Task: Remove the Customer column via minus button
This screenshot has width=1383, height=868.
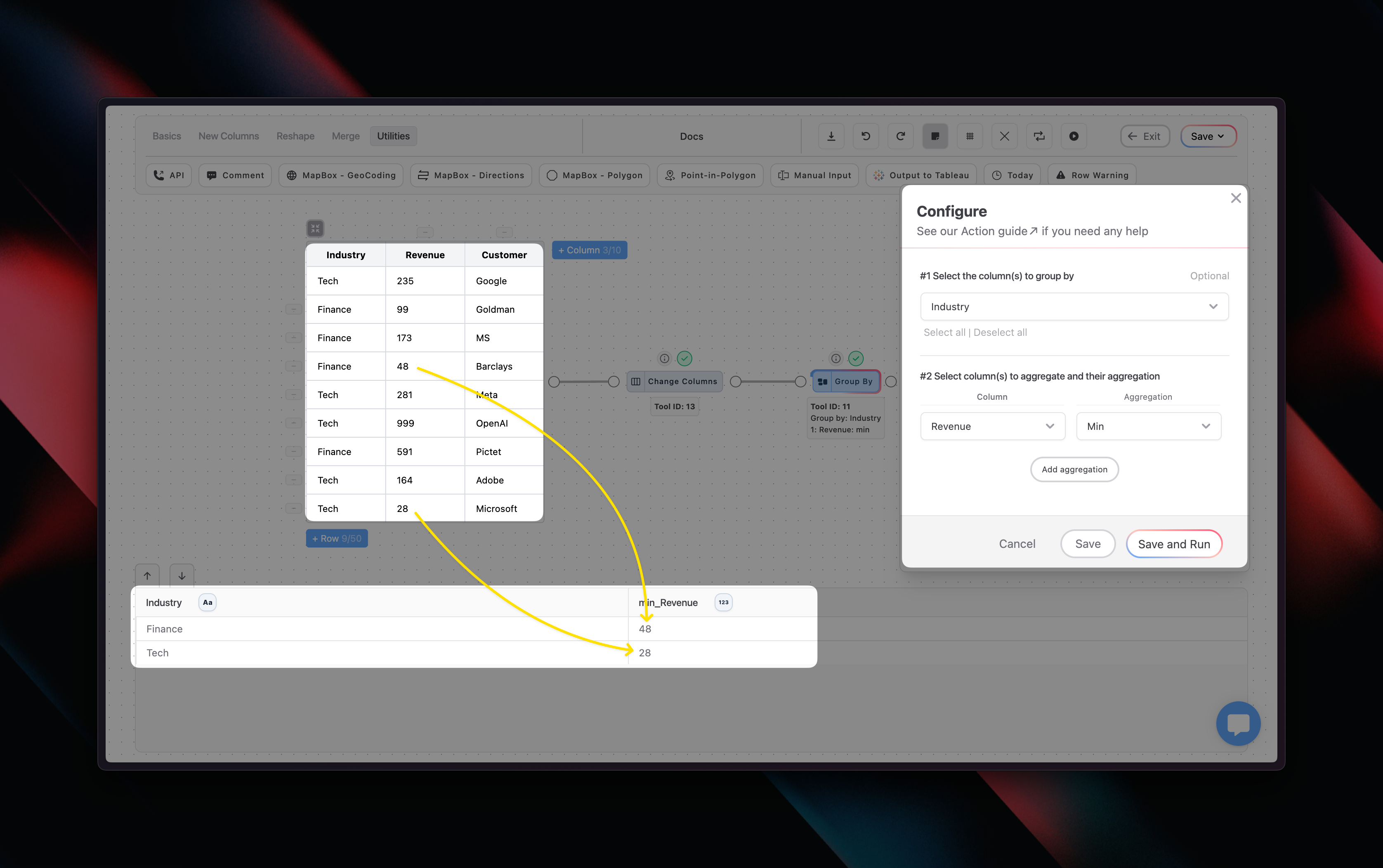Action: (504, 232)
